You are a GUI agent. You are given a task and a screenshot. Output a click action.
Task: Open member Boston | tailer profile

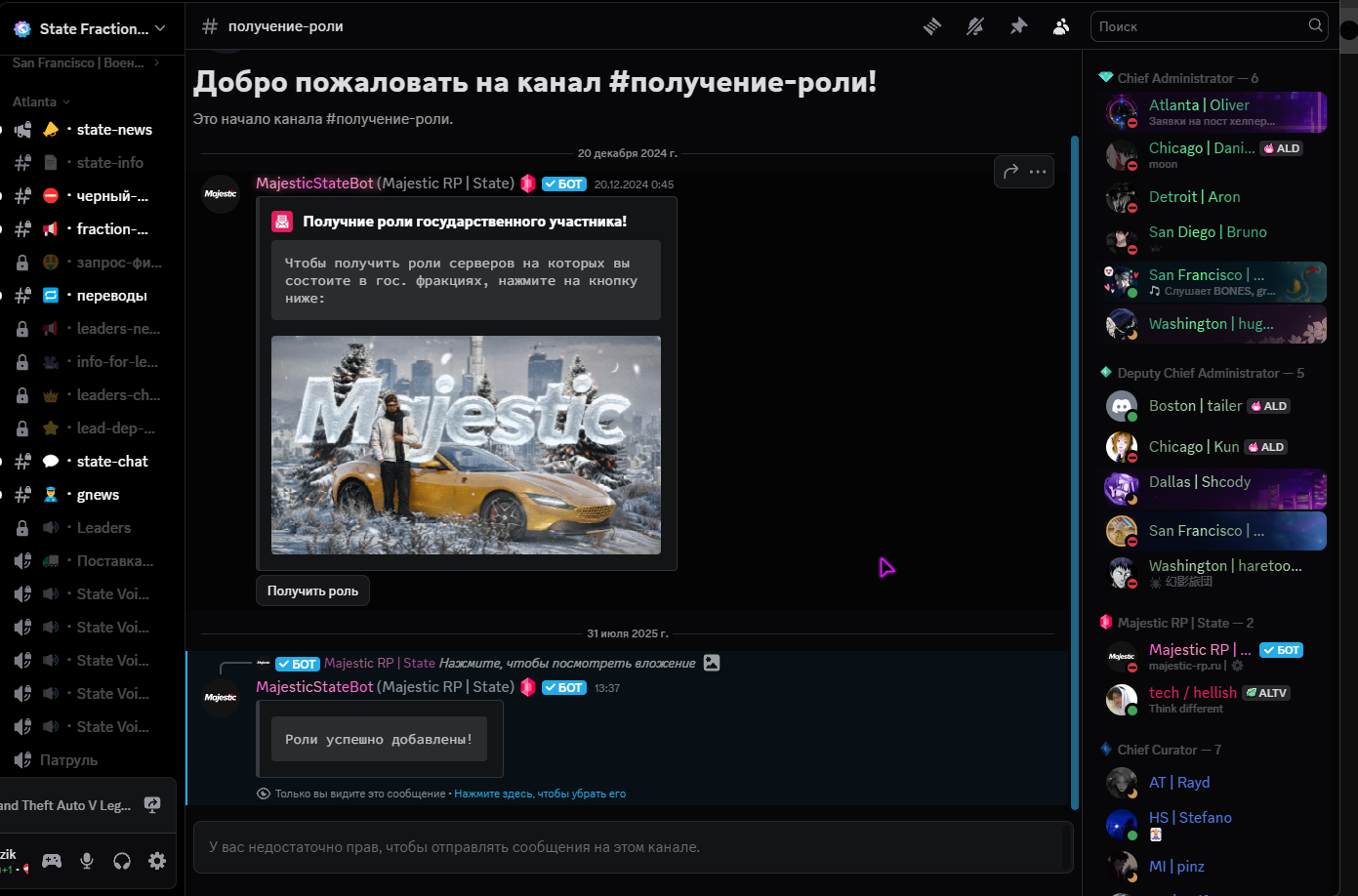pyautogui.click(x=1214, y=406)
